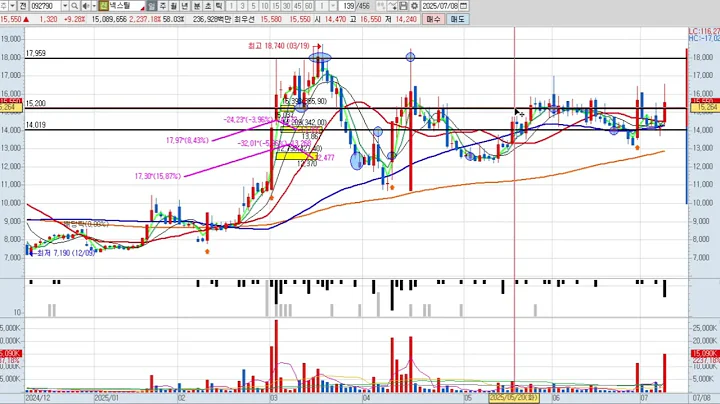Screen dimensions: 720x404
Task: Click the stock name field 넥스틸
Action: coord(127,6)
